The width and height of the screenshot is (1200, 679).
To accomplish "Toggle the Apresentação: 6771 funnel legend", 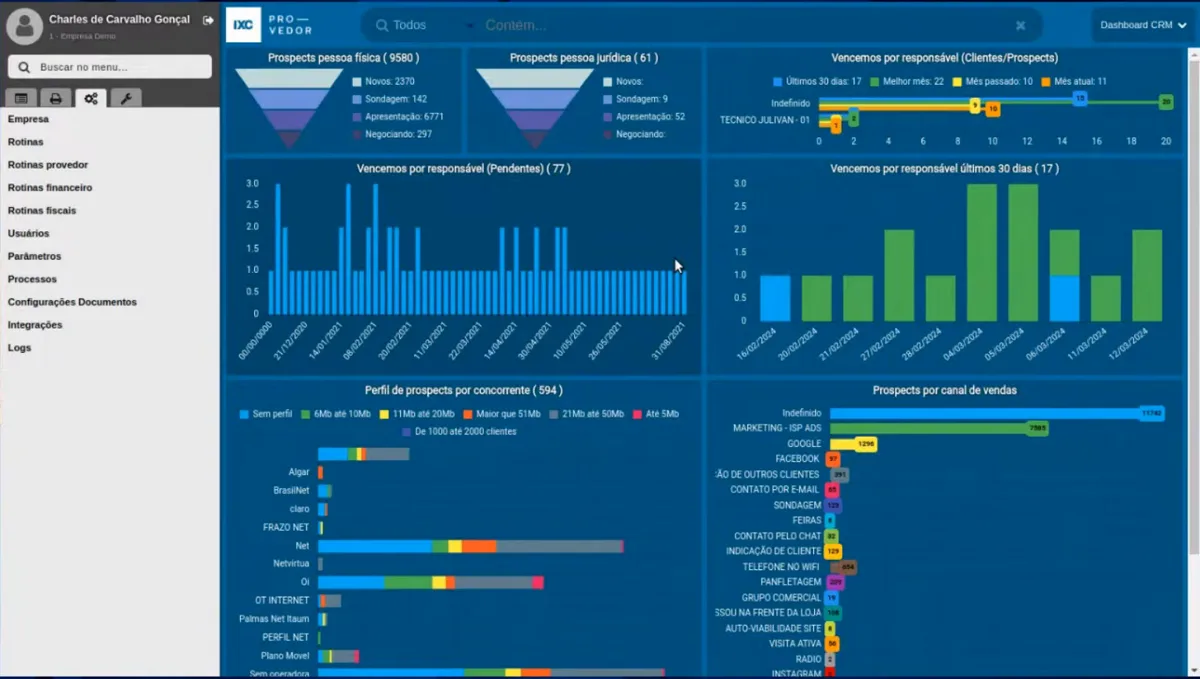I will point(398,117).
